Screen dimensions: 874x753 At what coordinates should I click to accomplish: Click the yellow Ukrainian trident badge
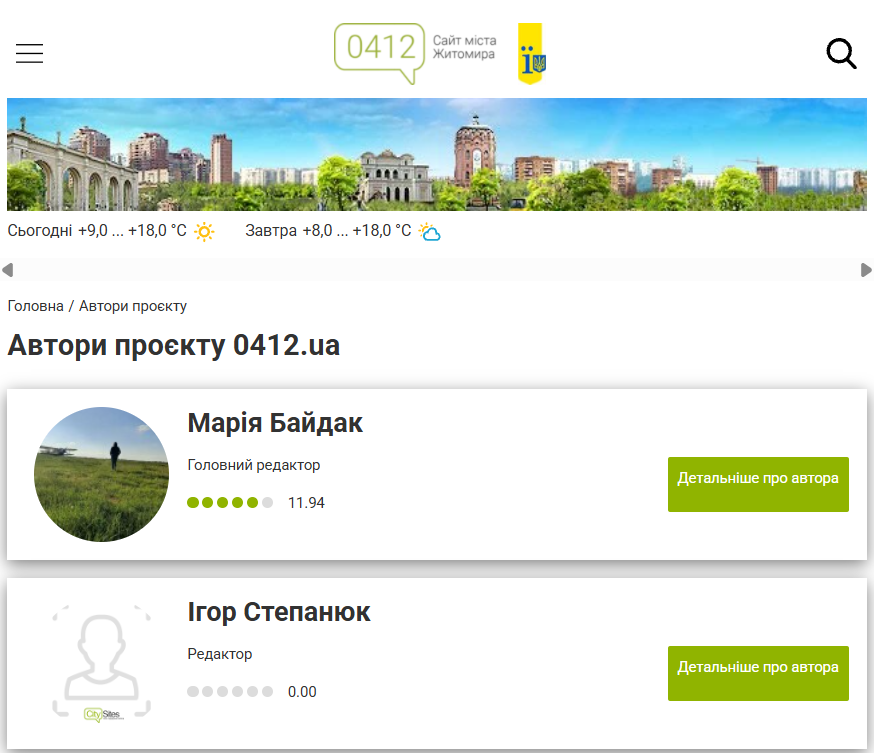pos(531,54)
